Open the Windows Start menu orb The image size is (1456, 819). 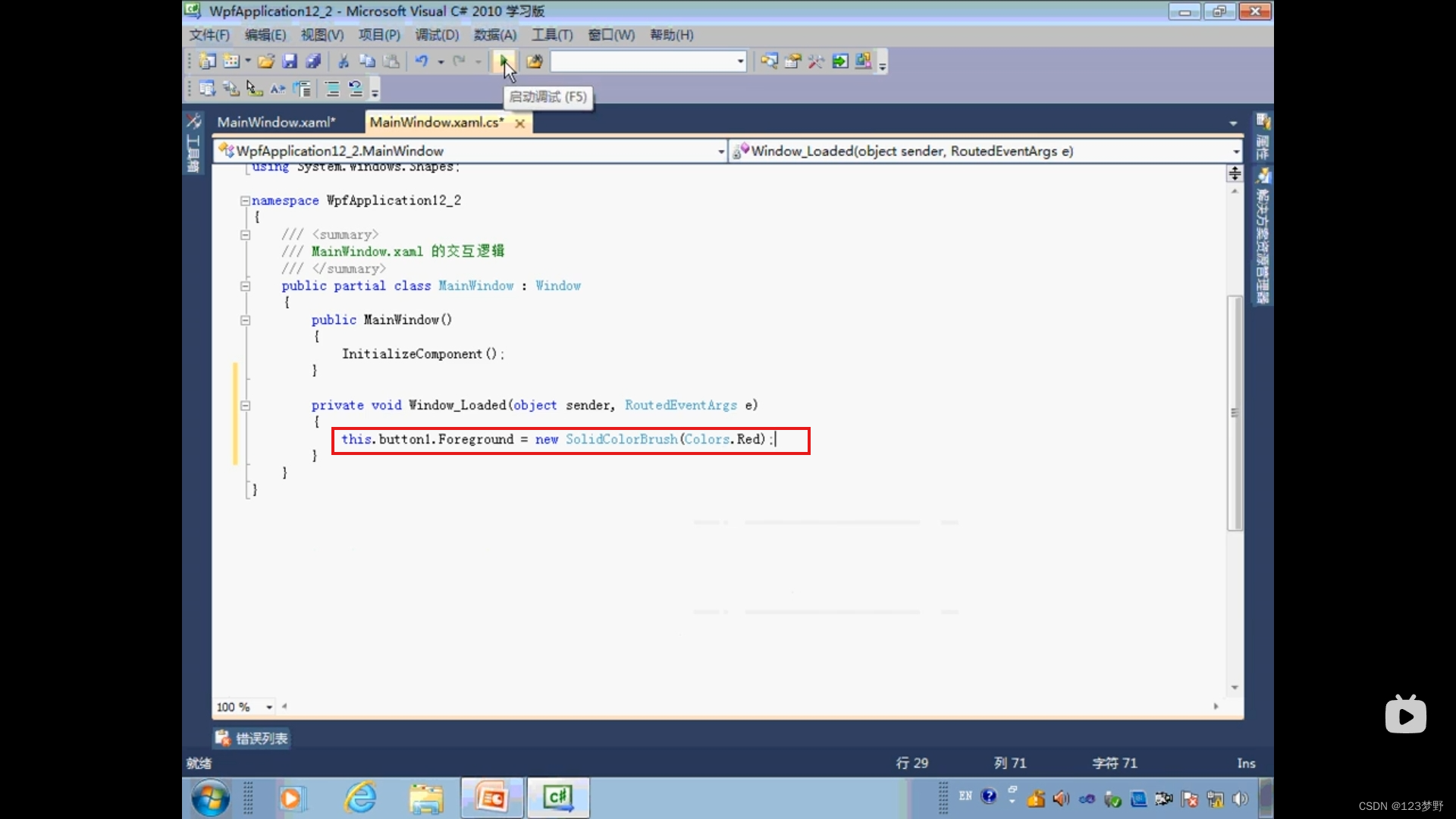click(x=210, y=798)
